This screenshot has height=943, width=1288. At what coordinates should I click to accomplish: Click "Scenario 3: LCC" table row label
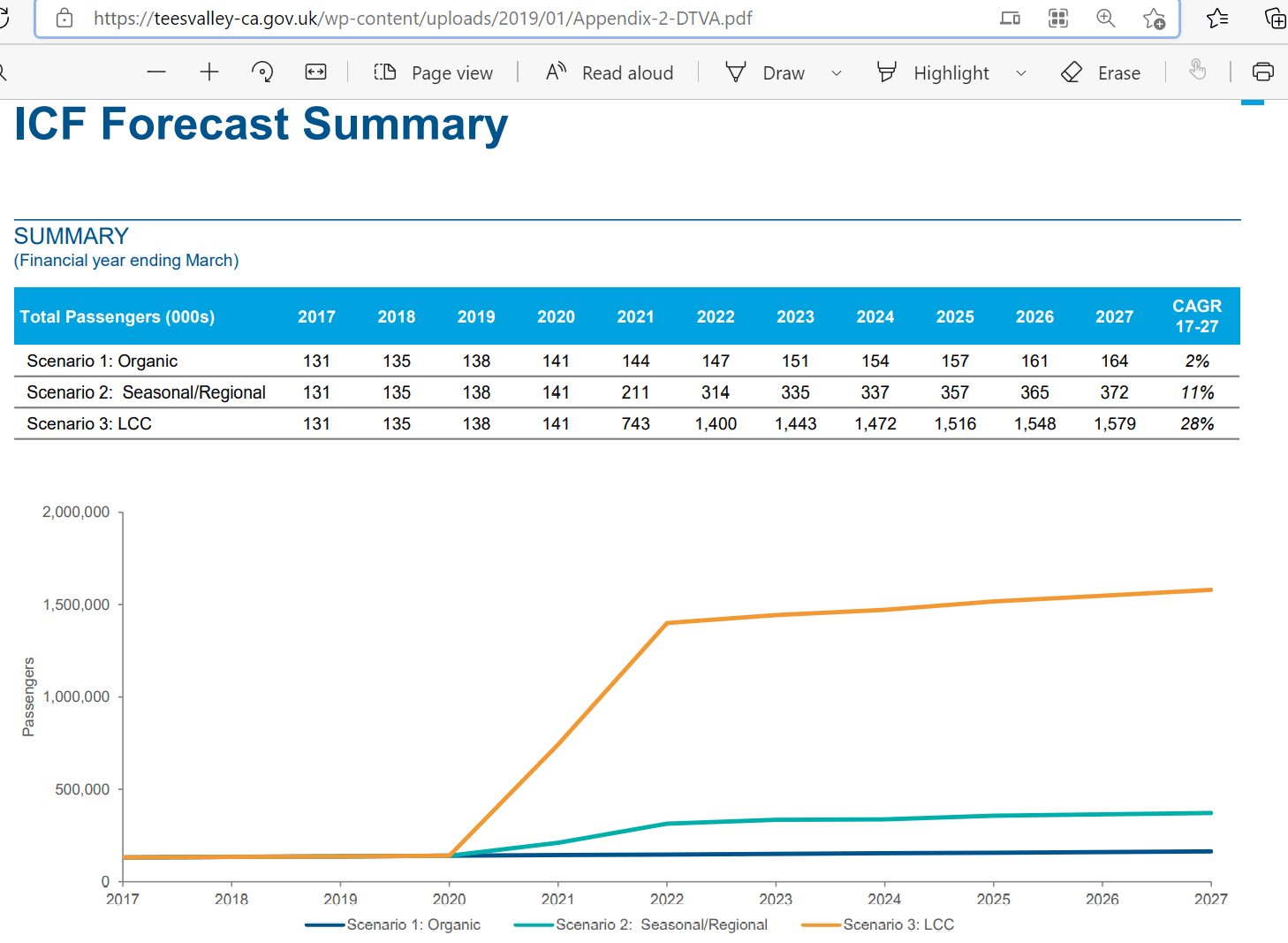click(x=89, y=423)
